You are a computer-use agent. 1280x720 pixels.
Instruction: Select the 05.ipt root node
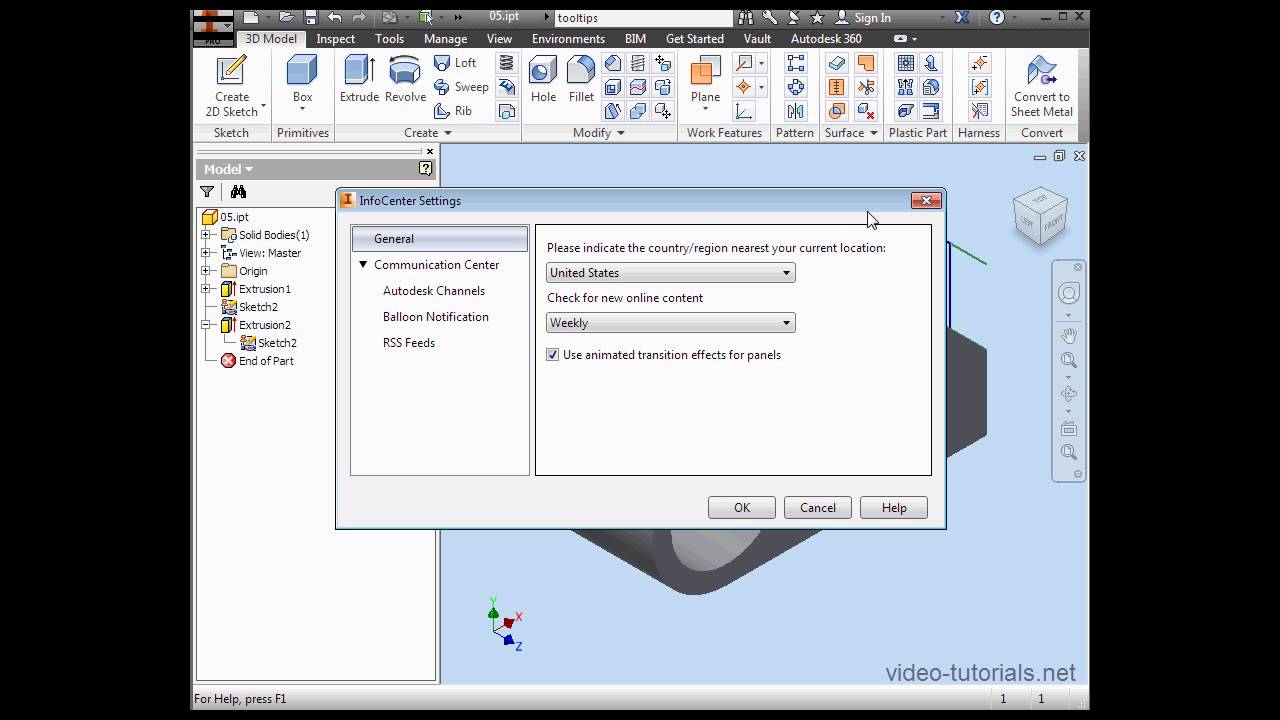coord(226,217)
